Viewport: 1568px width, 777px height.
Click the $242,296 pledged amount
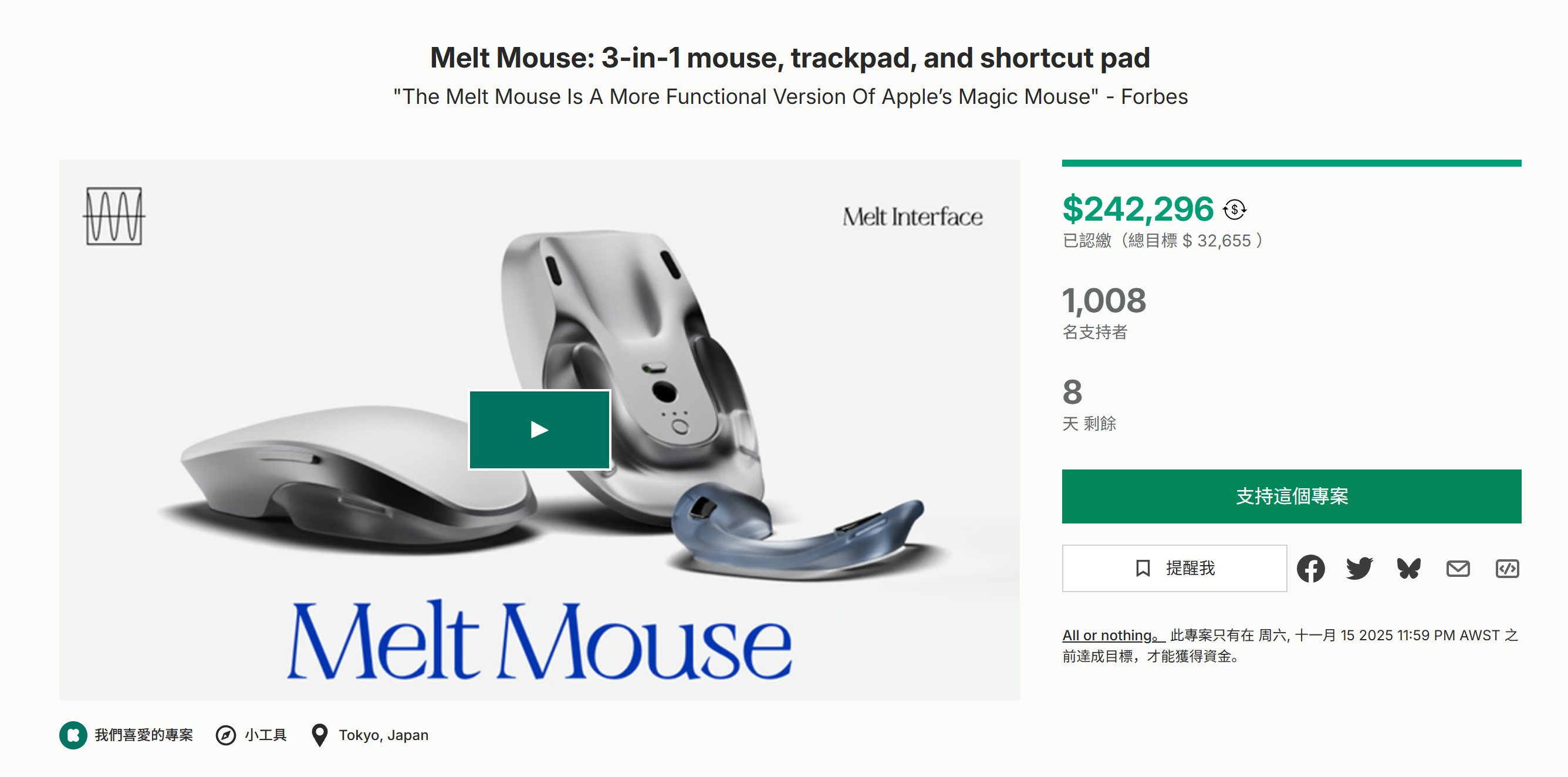tap(1138, 209)
